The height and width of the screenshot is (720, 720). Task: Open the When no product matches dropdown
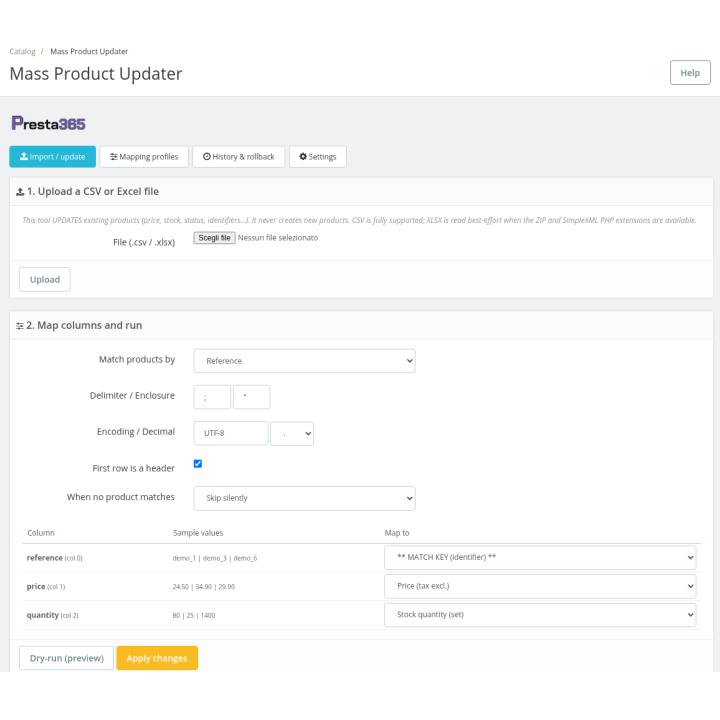pos(304,498)
